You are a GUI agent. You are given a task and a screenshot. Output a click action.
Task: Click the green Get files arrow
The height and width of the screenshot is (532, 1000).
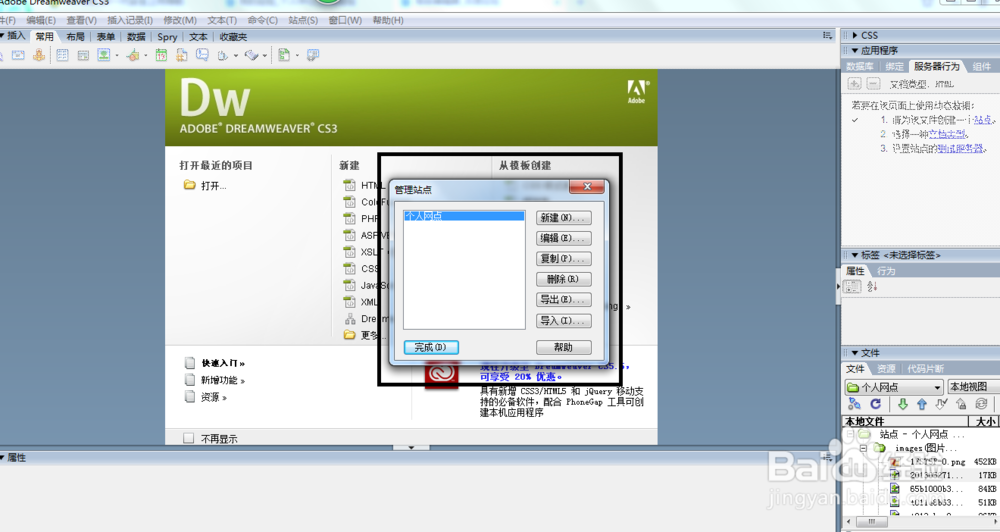(x=902, y=404)
